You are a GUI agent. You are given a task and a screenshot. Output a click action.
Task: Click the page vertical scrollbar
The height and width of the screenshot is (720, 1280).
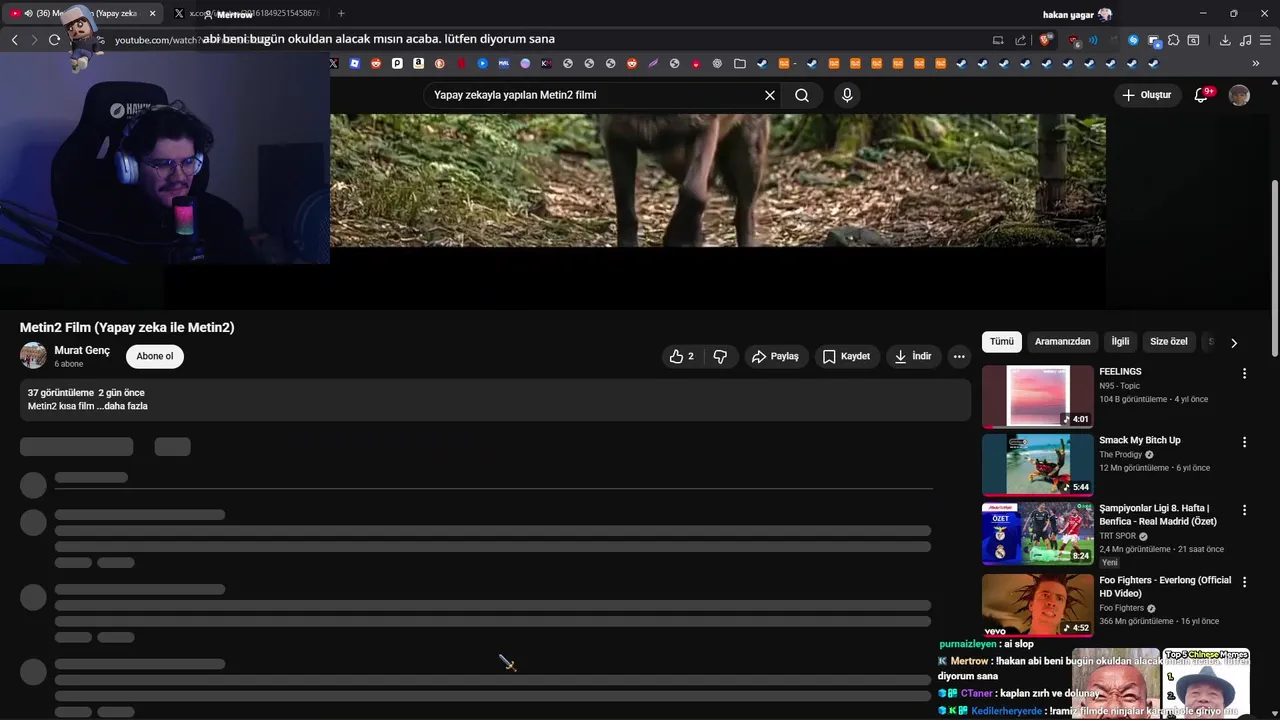click(1274, 267)
